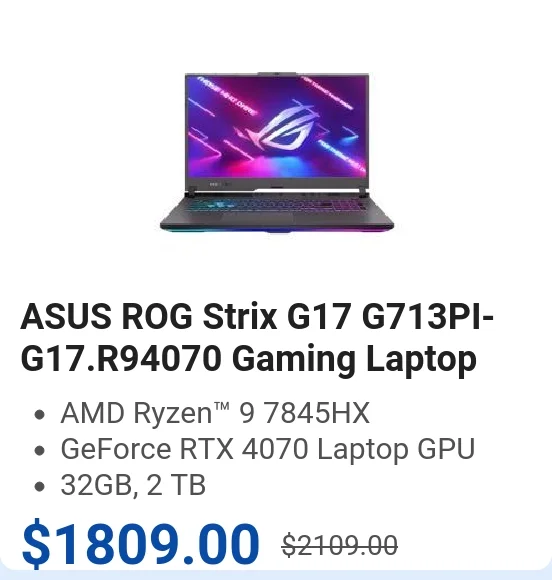The image size is (552, 580).
Task: Click the G17.R94070 Gaming Laptop title line
Action: [x=248, y=358]
